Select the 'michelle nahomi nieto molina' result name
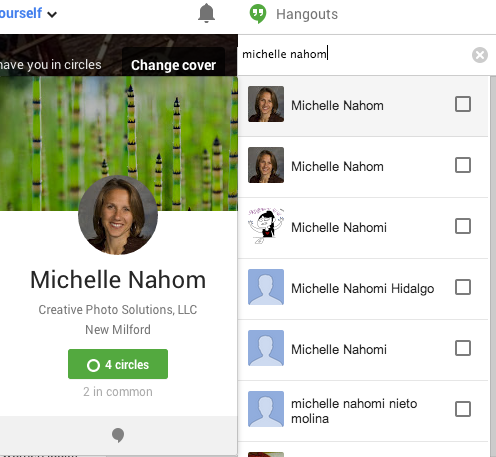496x457 pixels. (x=354, y=411)
